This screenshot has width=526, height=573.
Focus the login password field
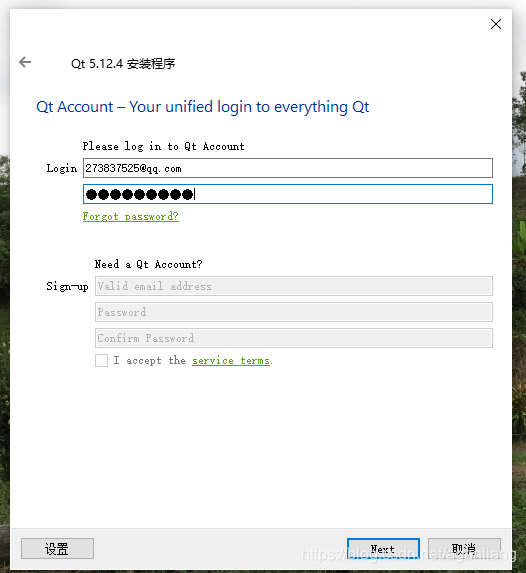[x=288, y=194]
